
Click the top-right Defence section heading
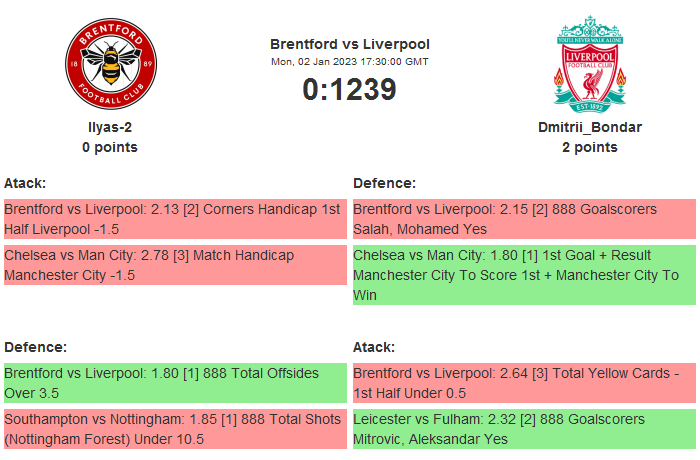[x=384, y=183]
